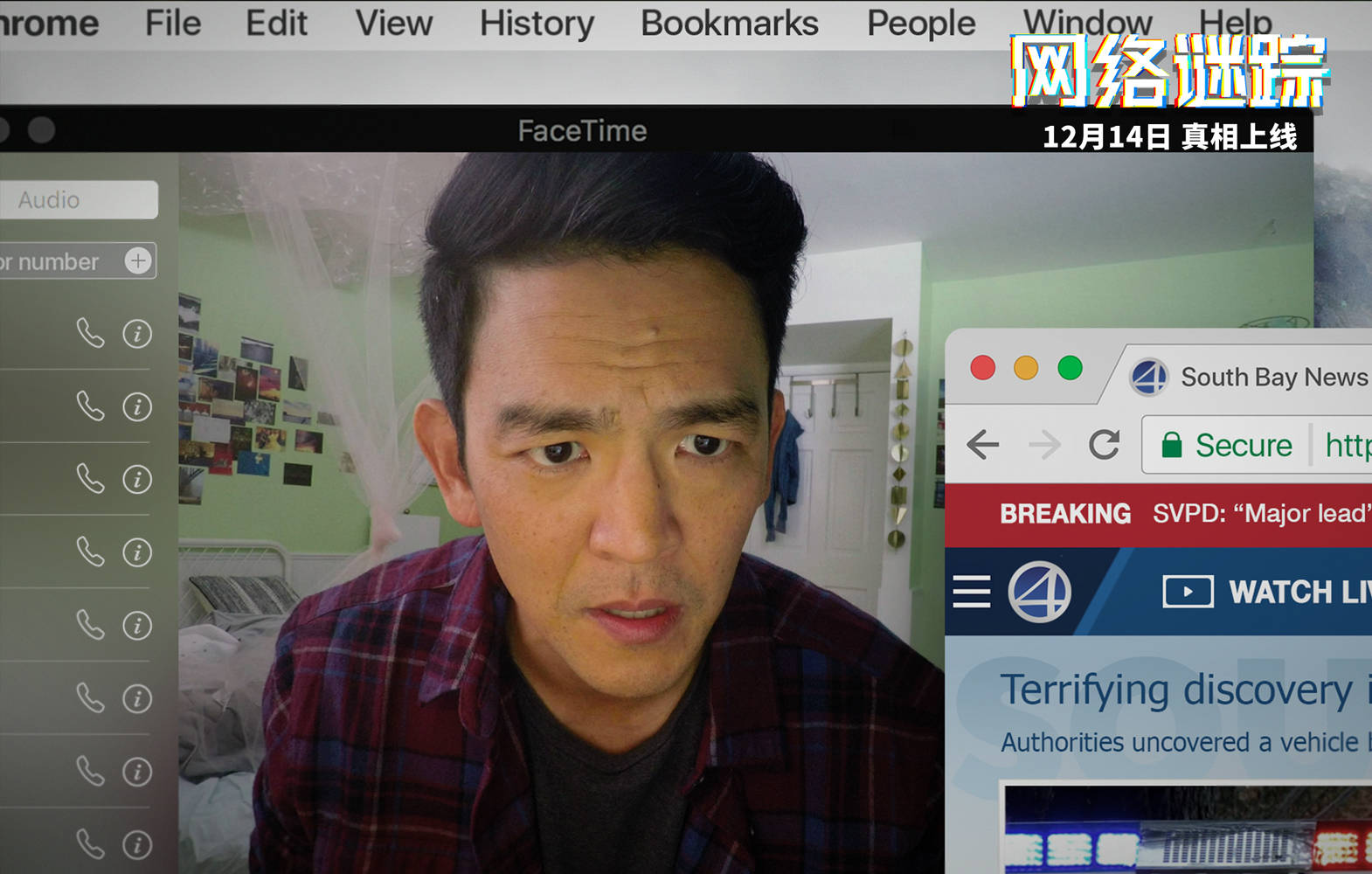Viewport: 1372px width, 874px height.
Task: Open the Terrifying discovery headline
Action: pos(1186,690)
